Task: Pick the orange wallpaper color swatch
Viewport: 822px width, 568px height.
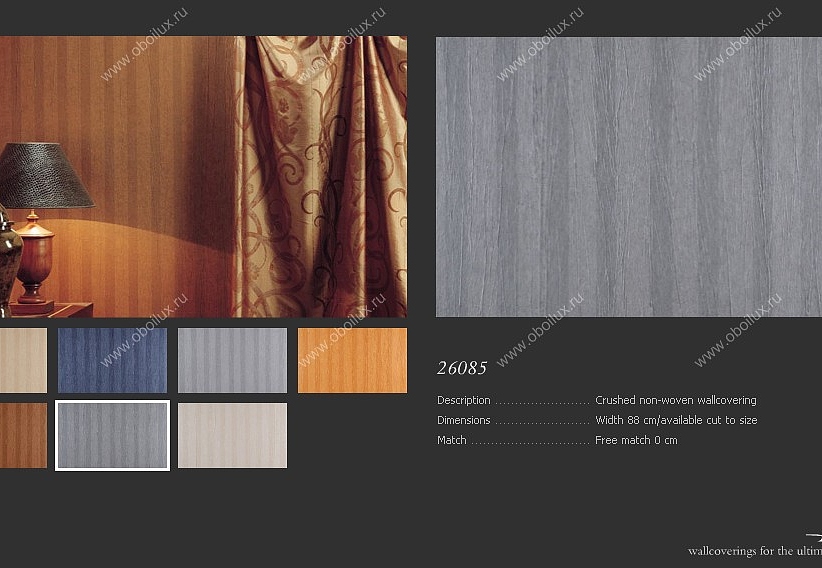Action: (352, 360)
